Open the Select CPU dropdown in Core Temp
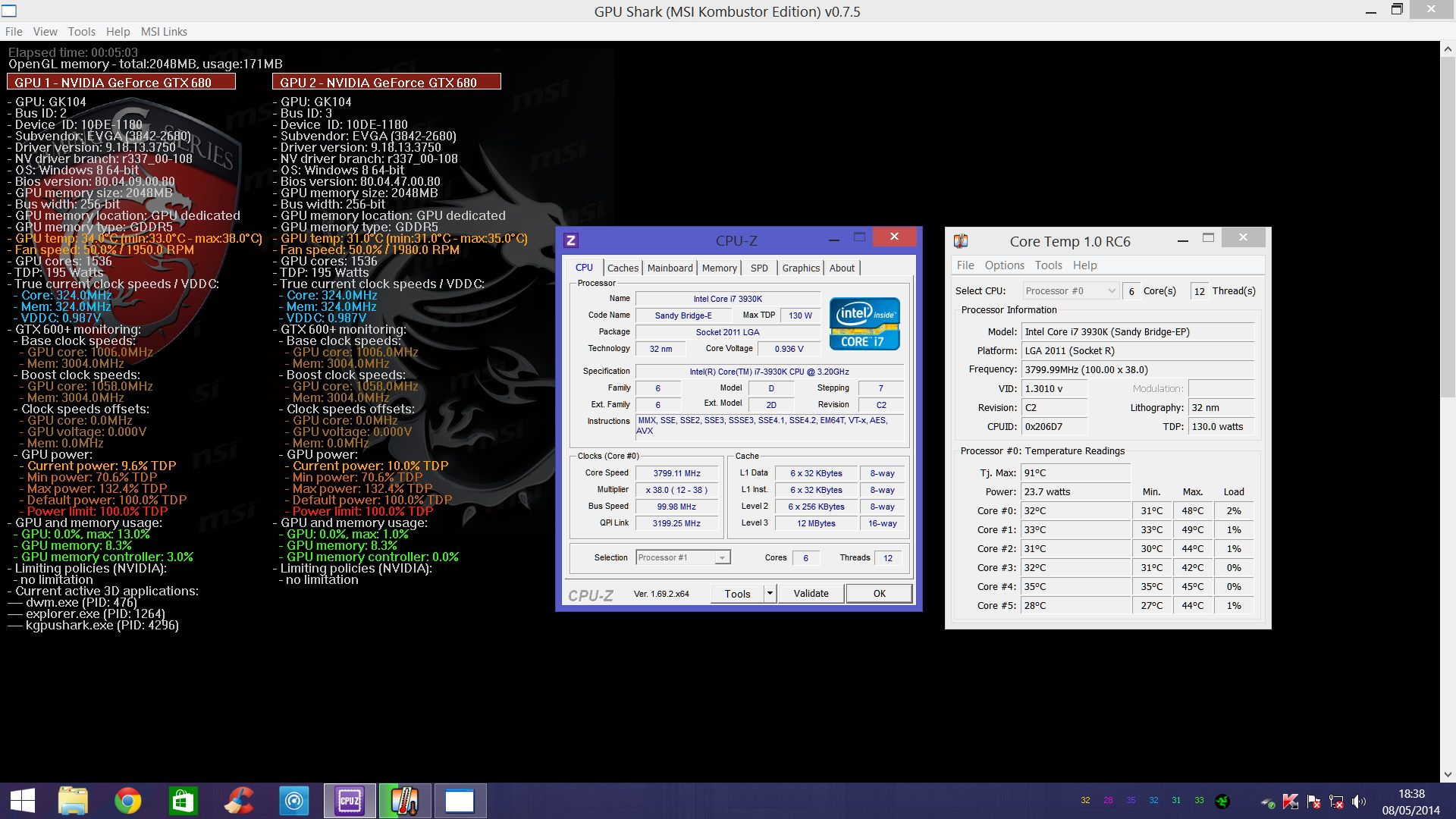 coord(1070,290)
